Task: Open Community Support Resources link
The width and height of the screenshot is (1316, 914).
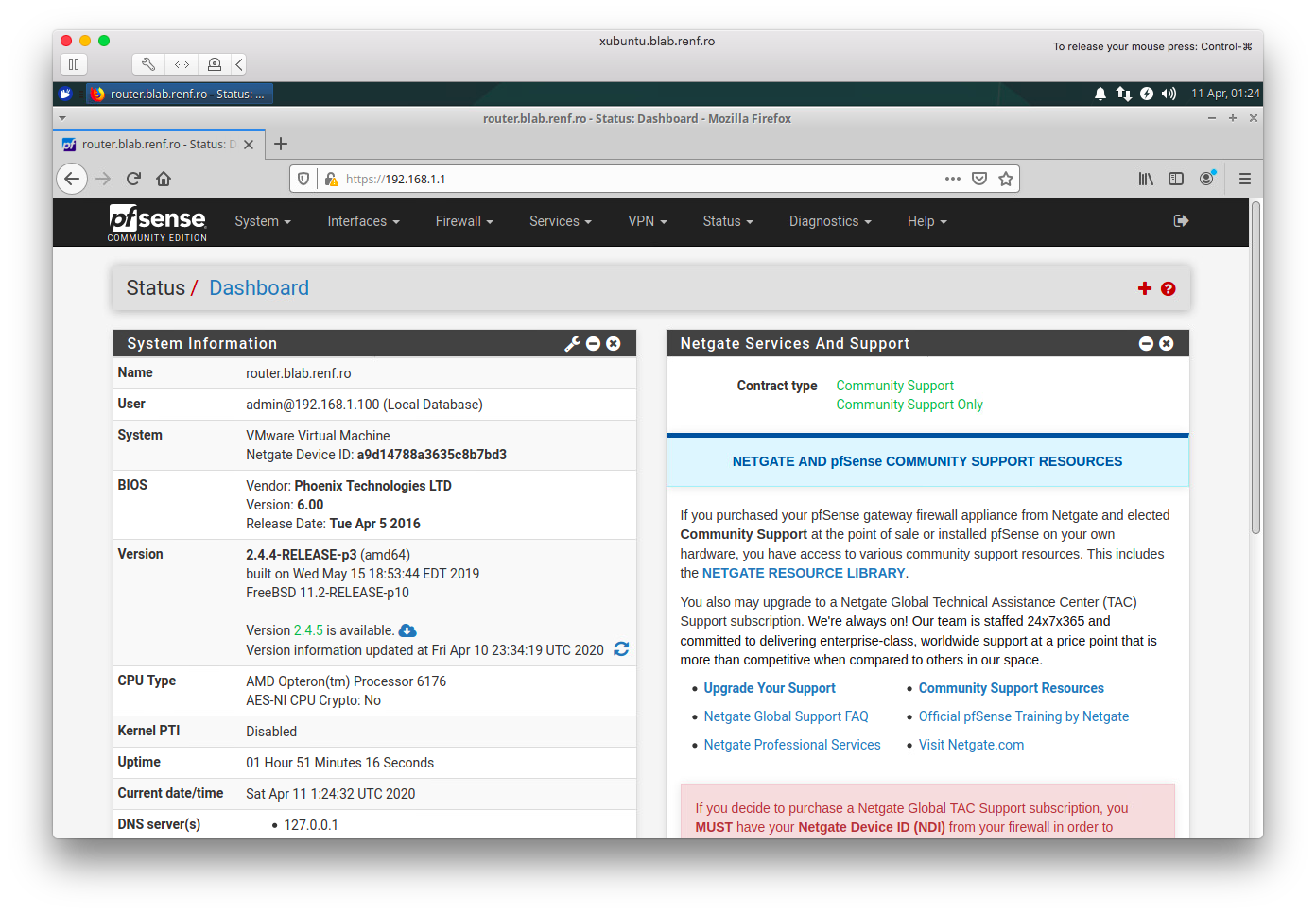Action: point(1012,688)
